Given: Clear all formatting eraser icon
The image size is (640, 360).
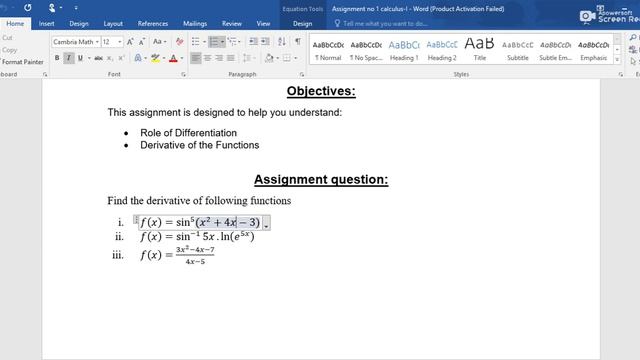Looking at the screenshot, I should [x=179, y=42].
